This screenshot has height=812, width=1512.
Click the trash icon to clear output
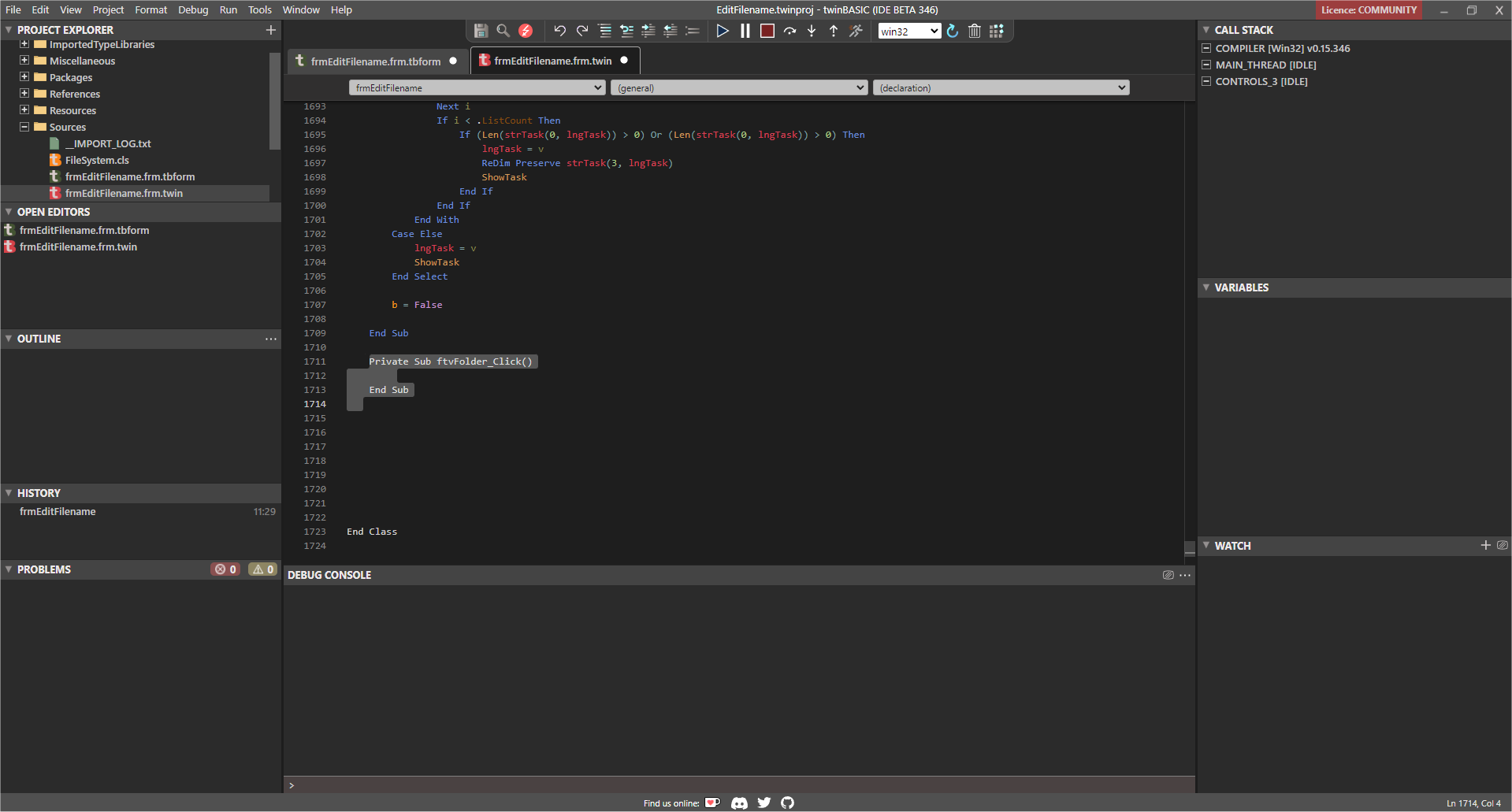tap(974, 31)
